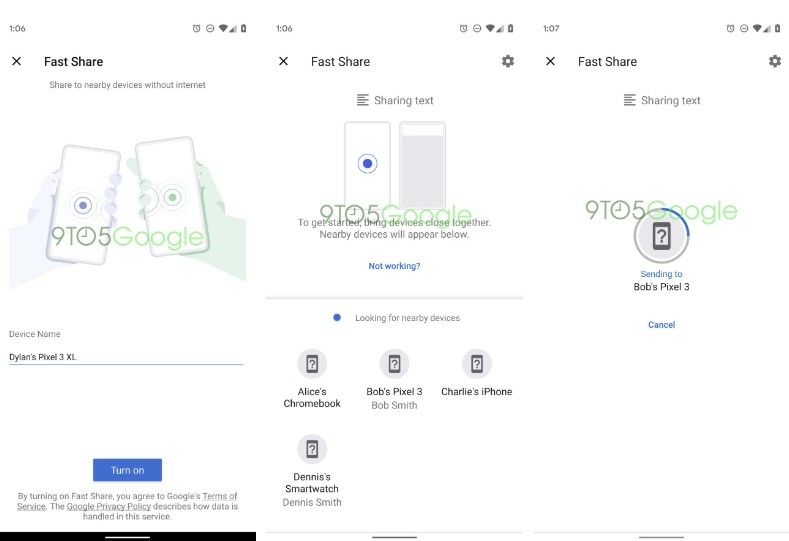Tap the alarm icon in first status bar

[196, 28]
